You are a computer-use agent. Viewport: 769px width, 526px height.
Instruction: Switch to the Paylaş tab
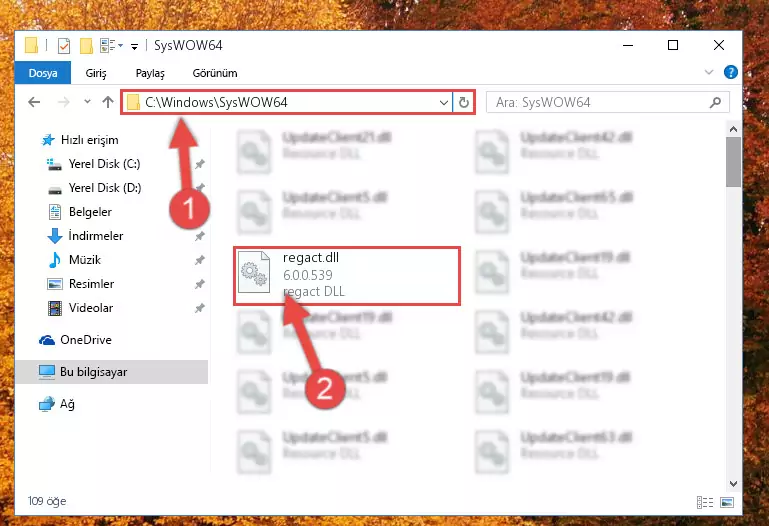150,73
